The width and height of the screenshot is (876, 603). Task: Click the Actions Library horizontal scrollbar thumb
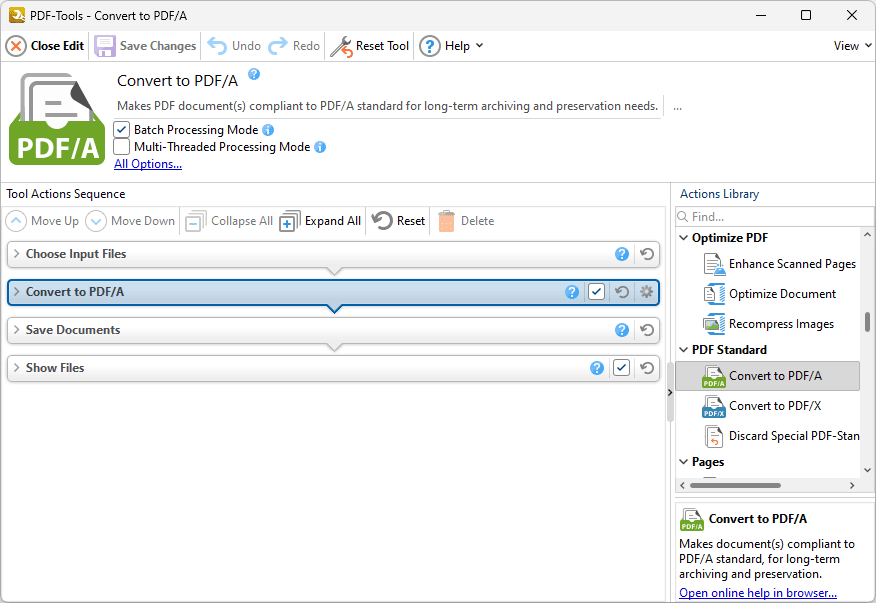(x=735, y=486)
